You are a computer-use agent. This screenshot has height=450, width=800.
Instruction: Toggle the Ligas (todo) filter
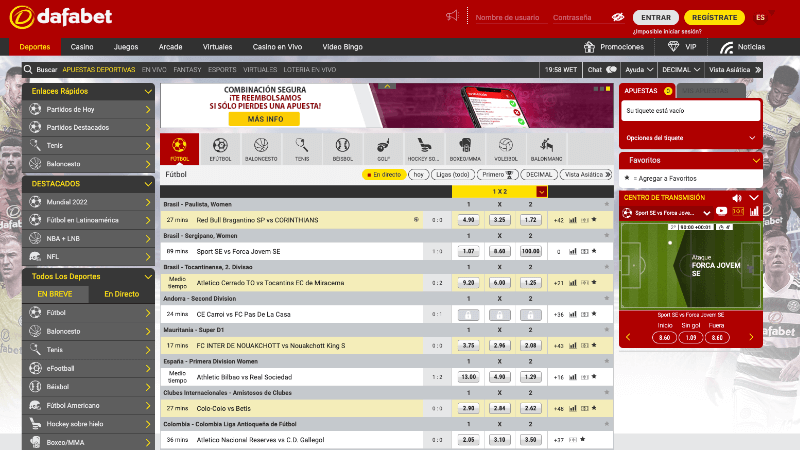tap(453, 174)
